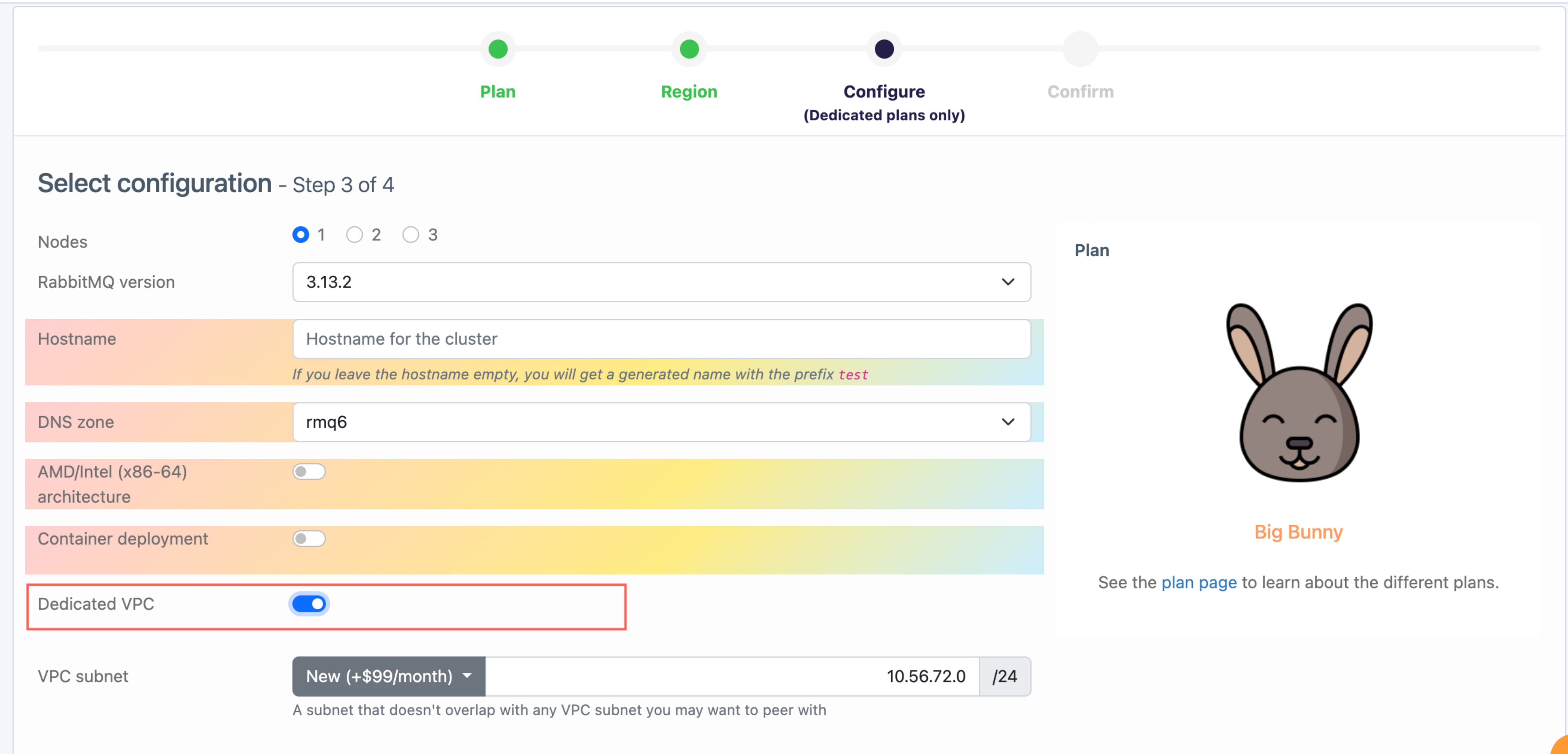Screen dimensions: 1568x754
Task: Click the DNS zone chevron arrow
Action: click(x=1008, y=422)
